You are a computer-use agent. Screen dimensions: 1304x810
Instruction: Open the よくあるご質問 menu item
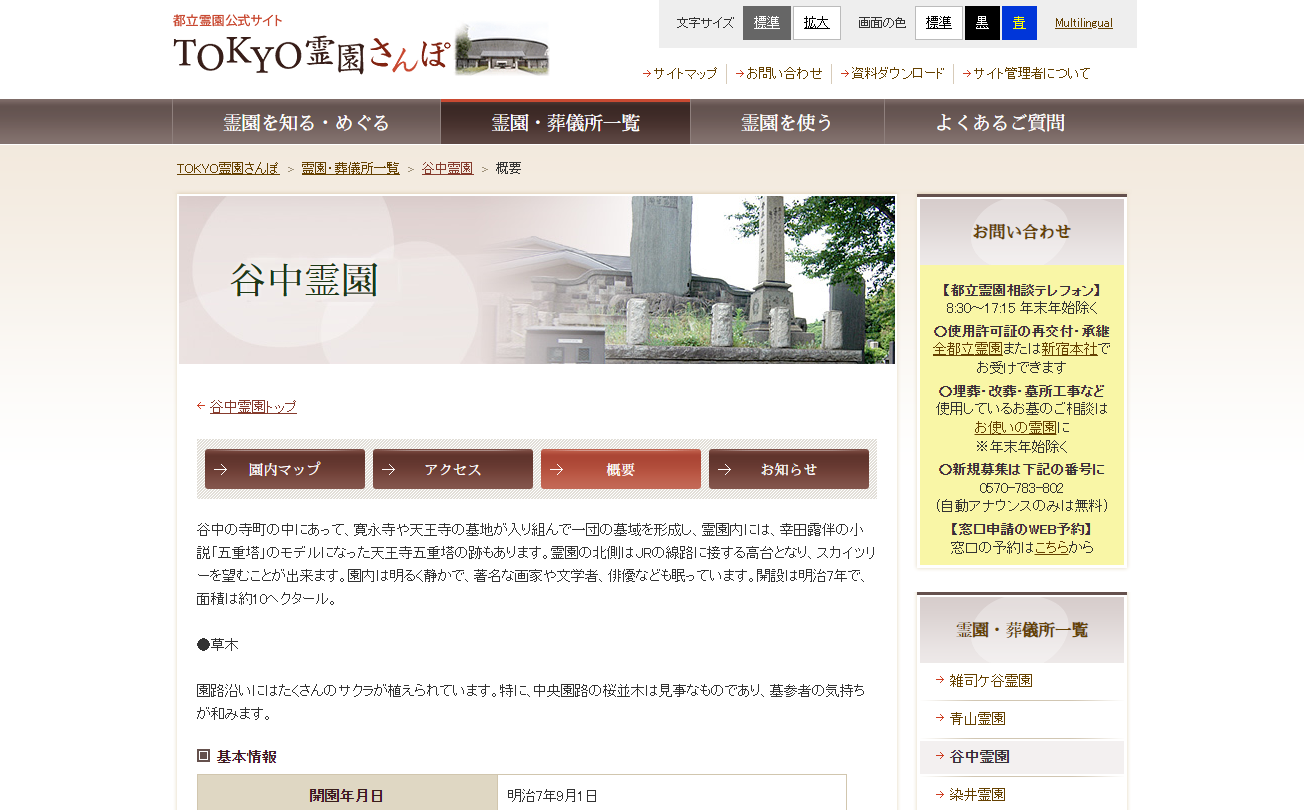pos(1000,123)
